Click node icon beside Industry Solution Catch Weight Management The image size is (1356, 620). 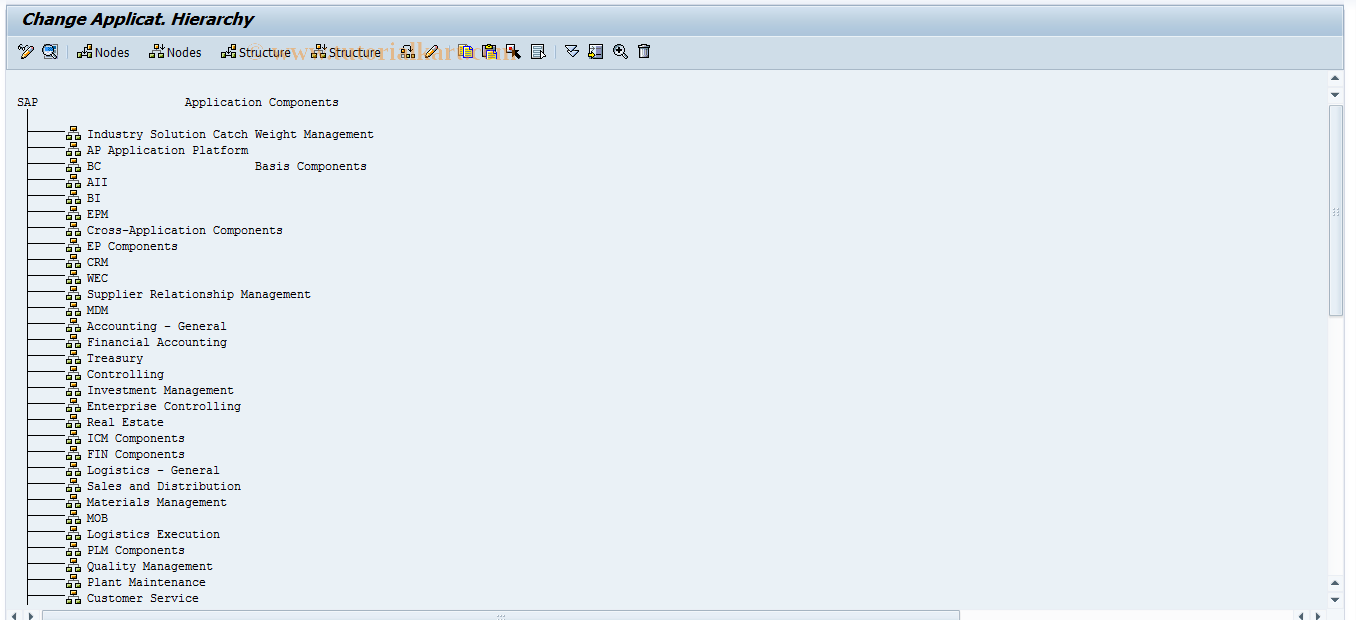point(74,134)
